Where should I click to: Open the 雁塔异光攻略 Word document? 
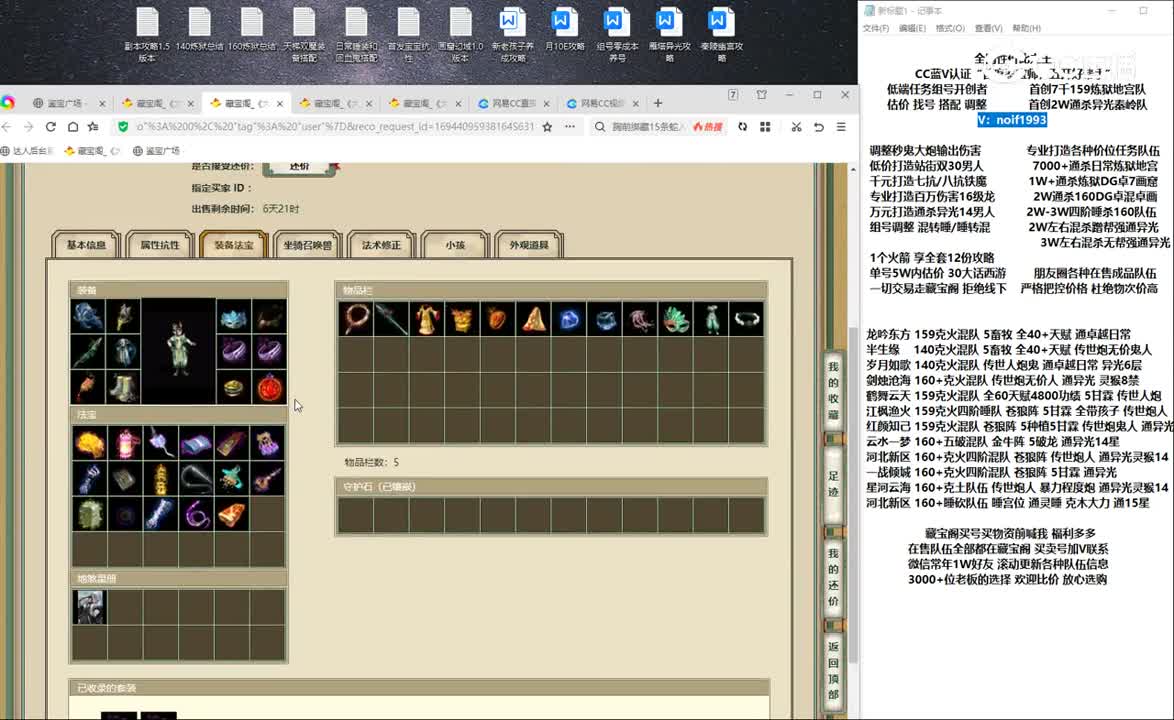(x=669, y=34)
